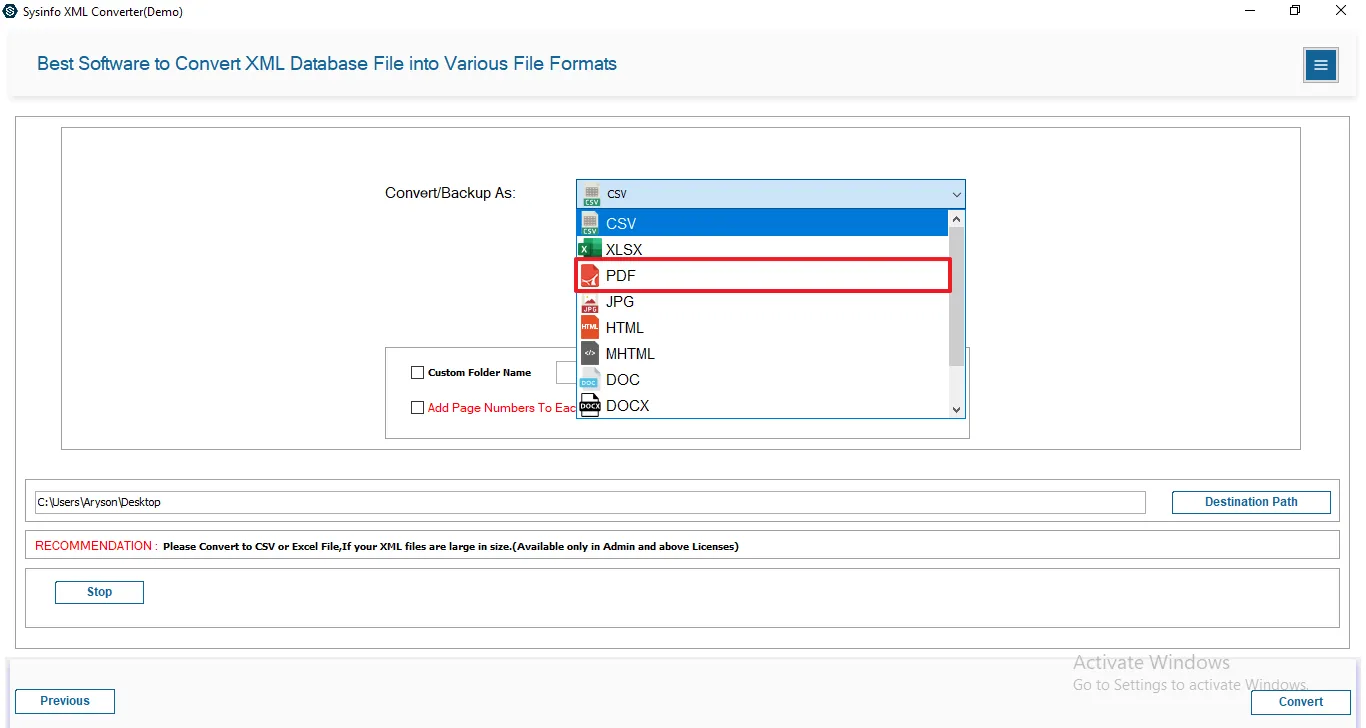Click the XLSX Excel icon
This screenshot has height=728, width=1366.
pyautogui.click(x=590, y=249)
